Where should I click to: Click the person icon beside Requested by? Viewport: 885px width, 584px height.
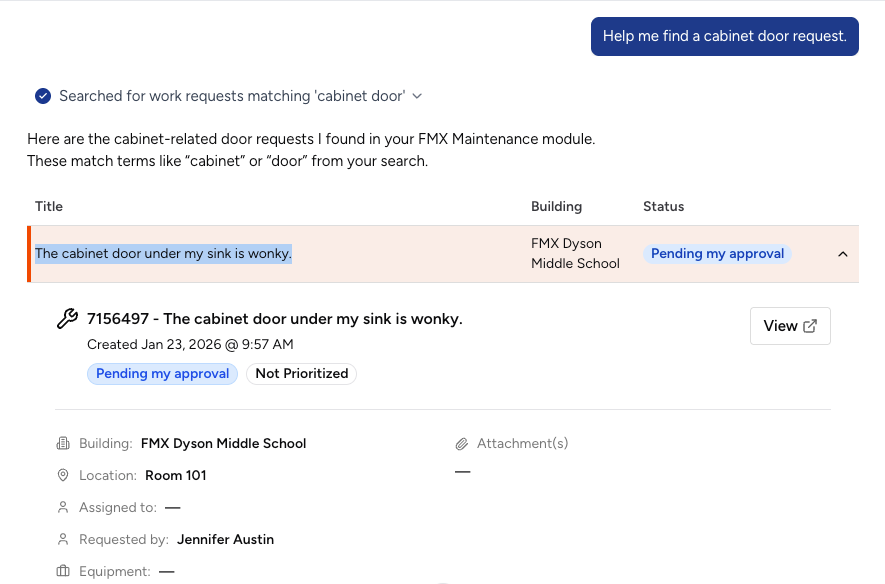click(x=63, y=539)
